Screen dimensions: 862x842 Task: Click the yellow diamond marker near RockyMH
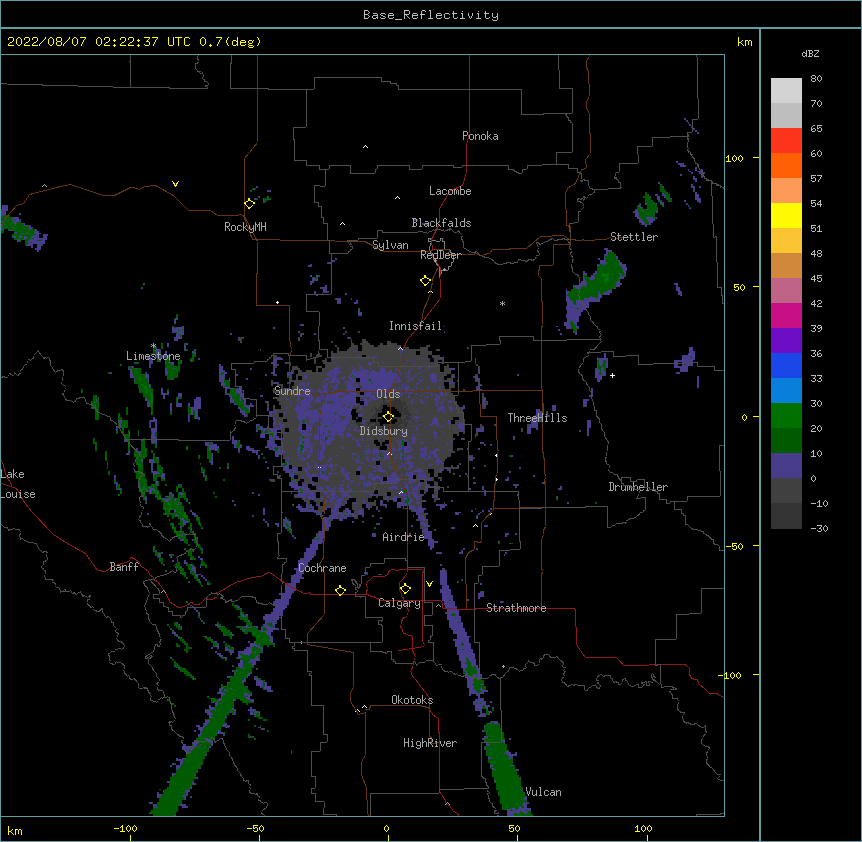[x=250, y=203]
